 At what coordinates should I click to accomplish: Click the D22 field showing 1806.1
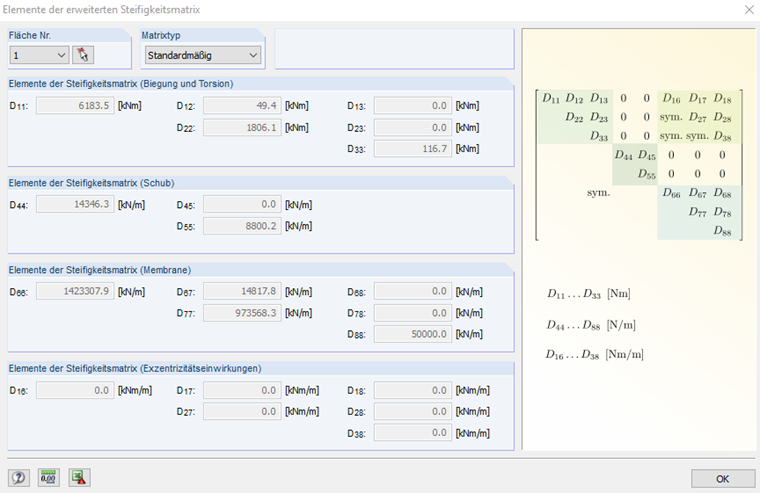tap(242, 127)
